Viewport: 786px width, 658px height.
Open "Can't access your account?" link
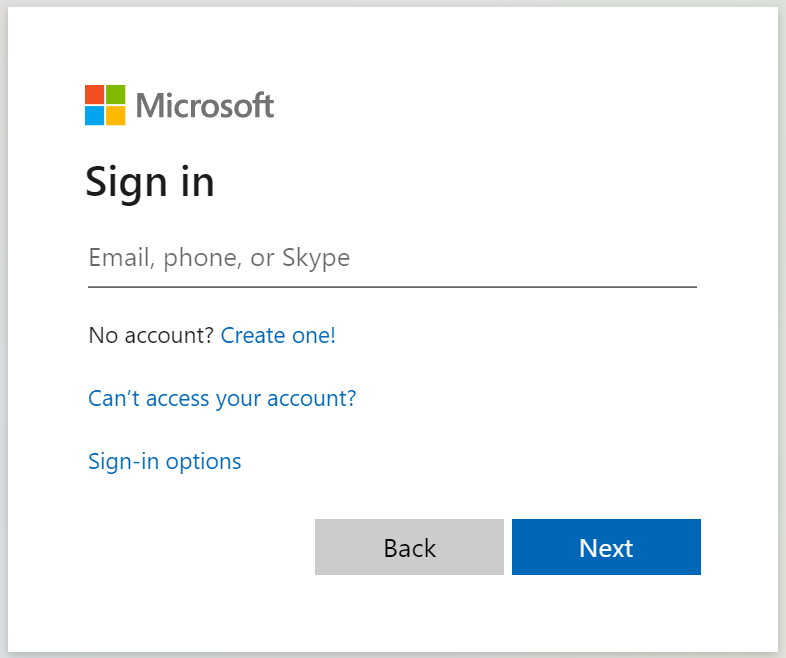click(222, 399)
